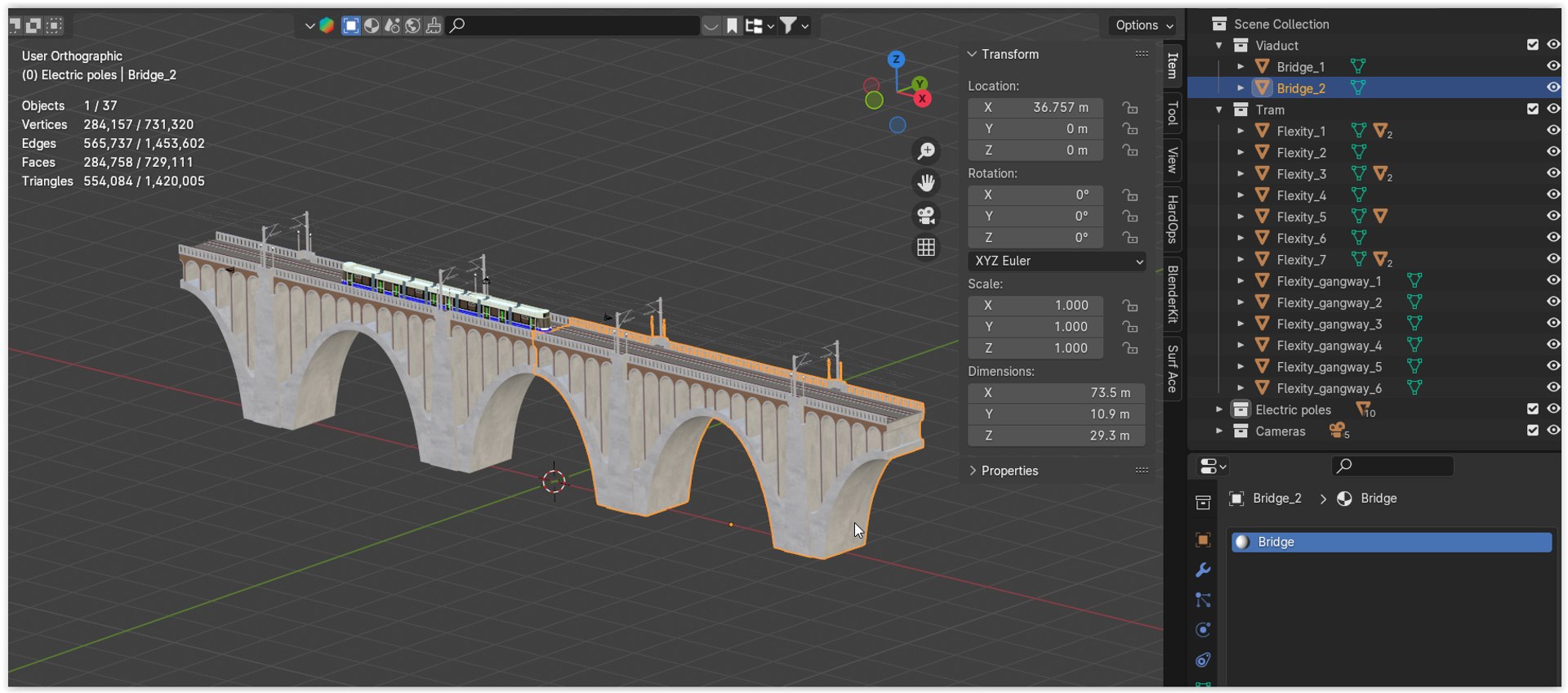Open the Particles properties tab icon
1568x693 pixels.
click(x=1203, y=600)
